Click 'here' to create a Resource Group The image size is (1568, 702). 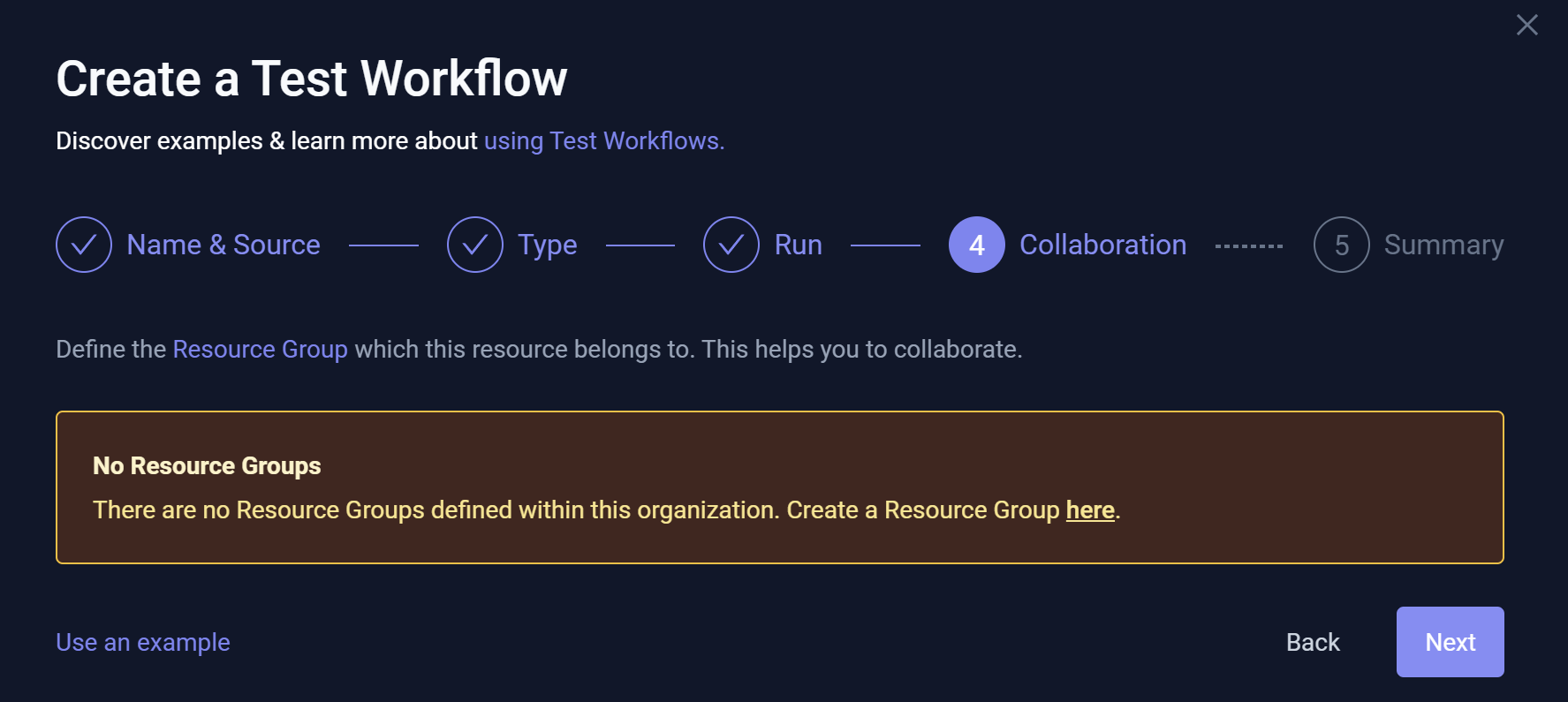(1090, 510)
